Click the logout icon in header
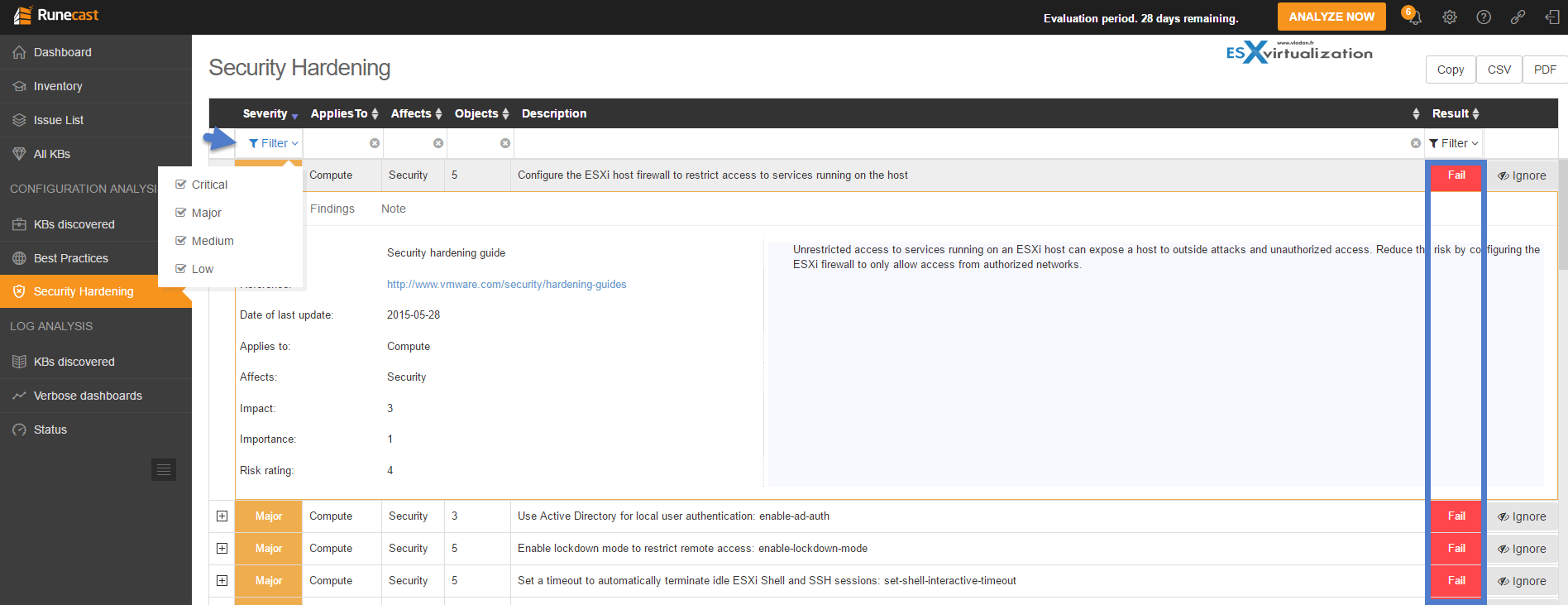This screenshot has width=1568, height=605. pyautogui.click(x=1552, y=17)
